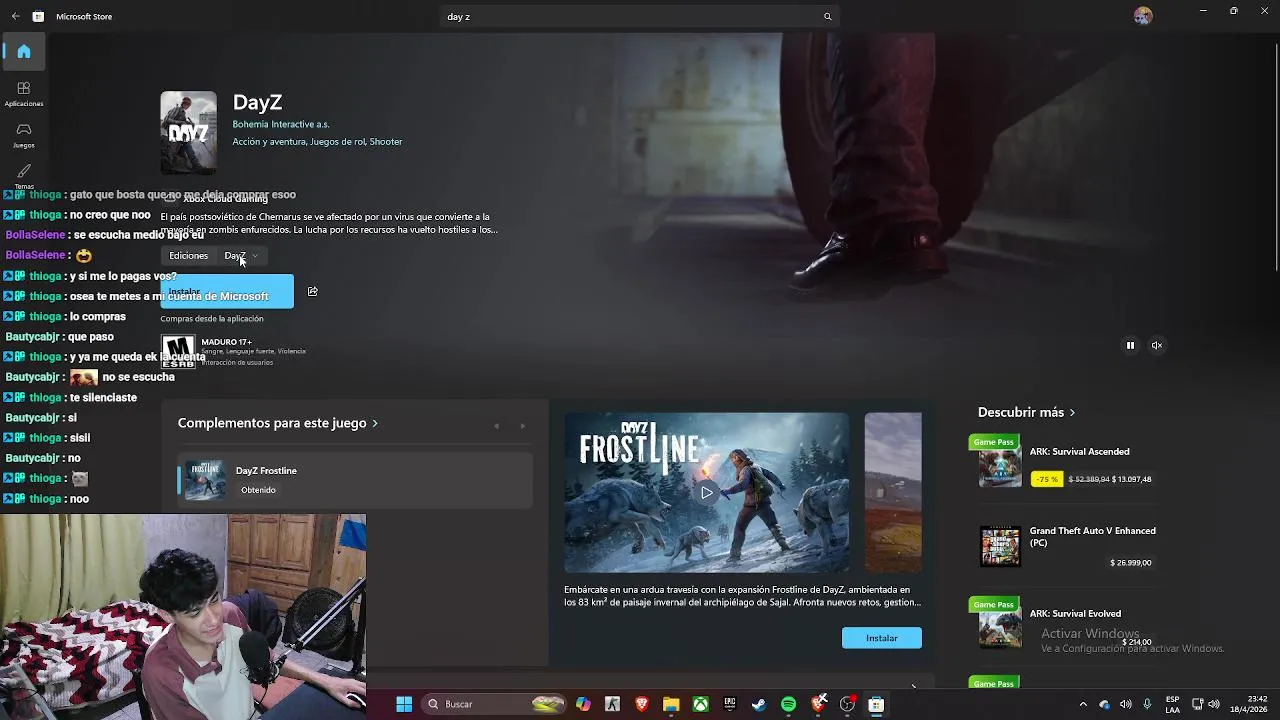Open Counter-Strike from the taskbar
The height and width of the screenshot is (720, 1280).
coord(612,704)
